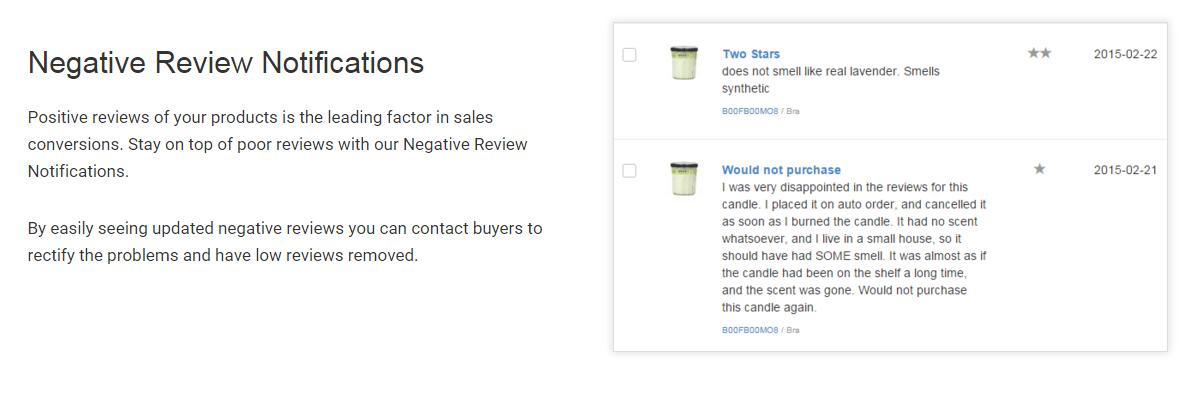Image resolution: width=1199 pixels, height=397 pixels.
Task: Click the paragraph about positive reviews
Action: coord(278,145)
